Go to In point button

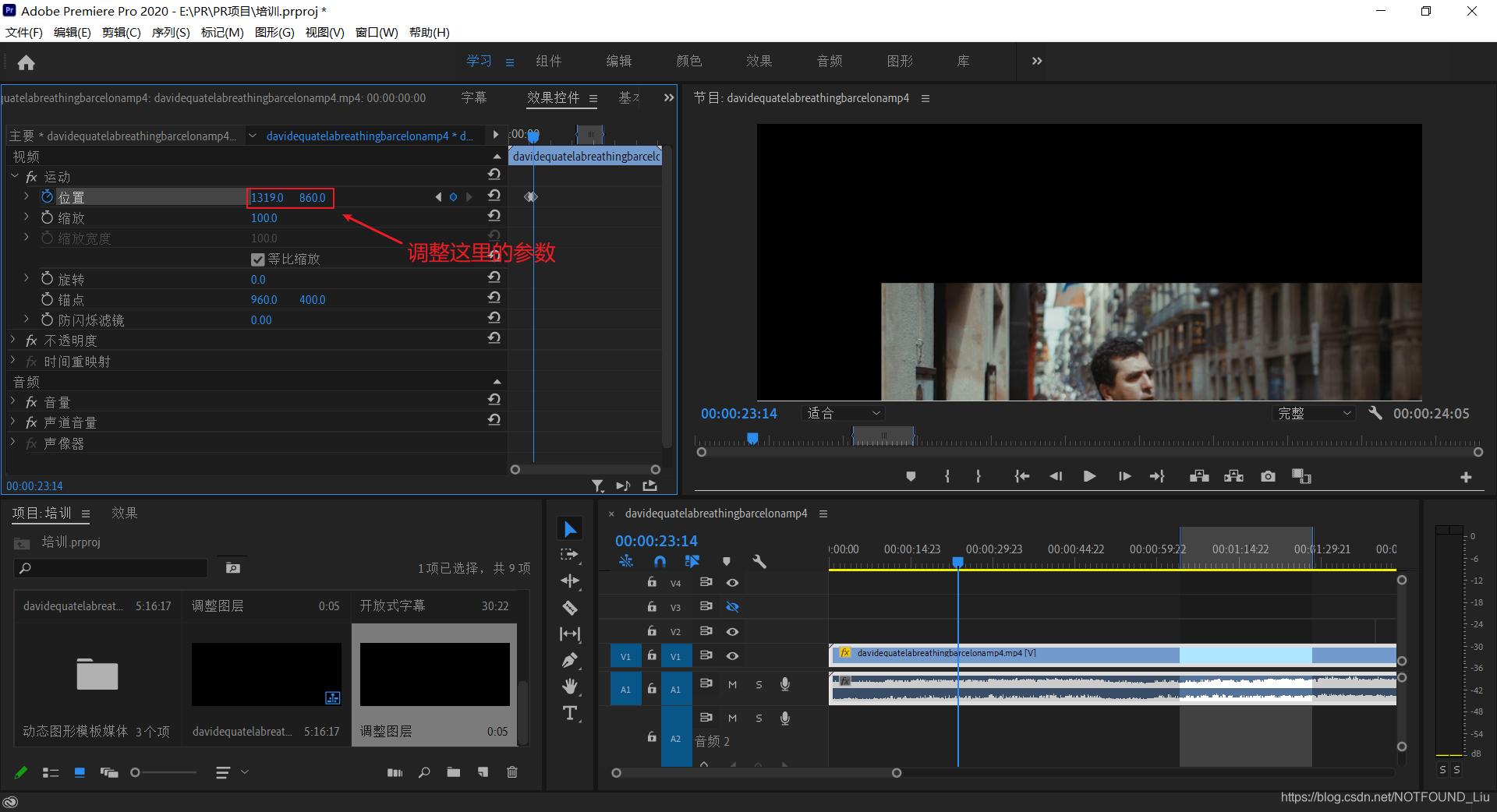pos(1021,476)
